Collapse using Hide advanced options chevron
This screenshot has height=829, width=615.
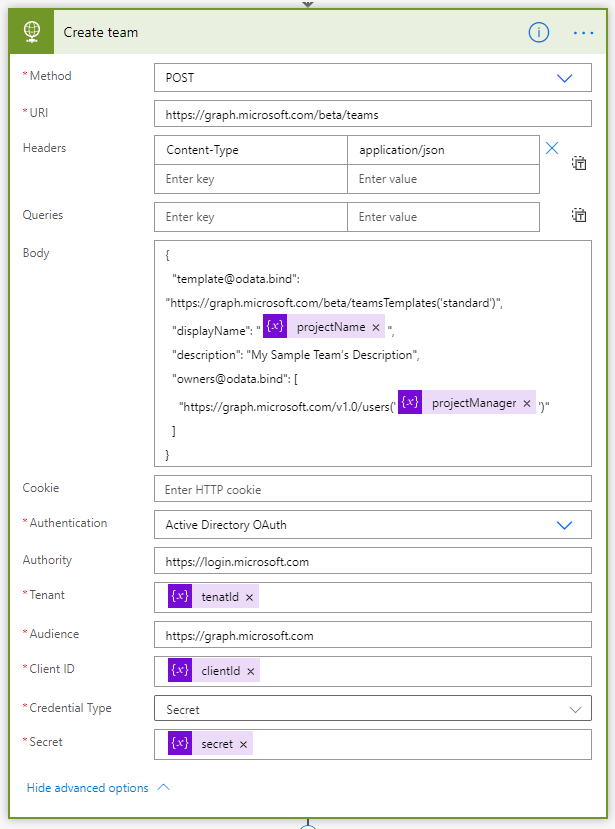(x=164, y=787)
